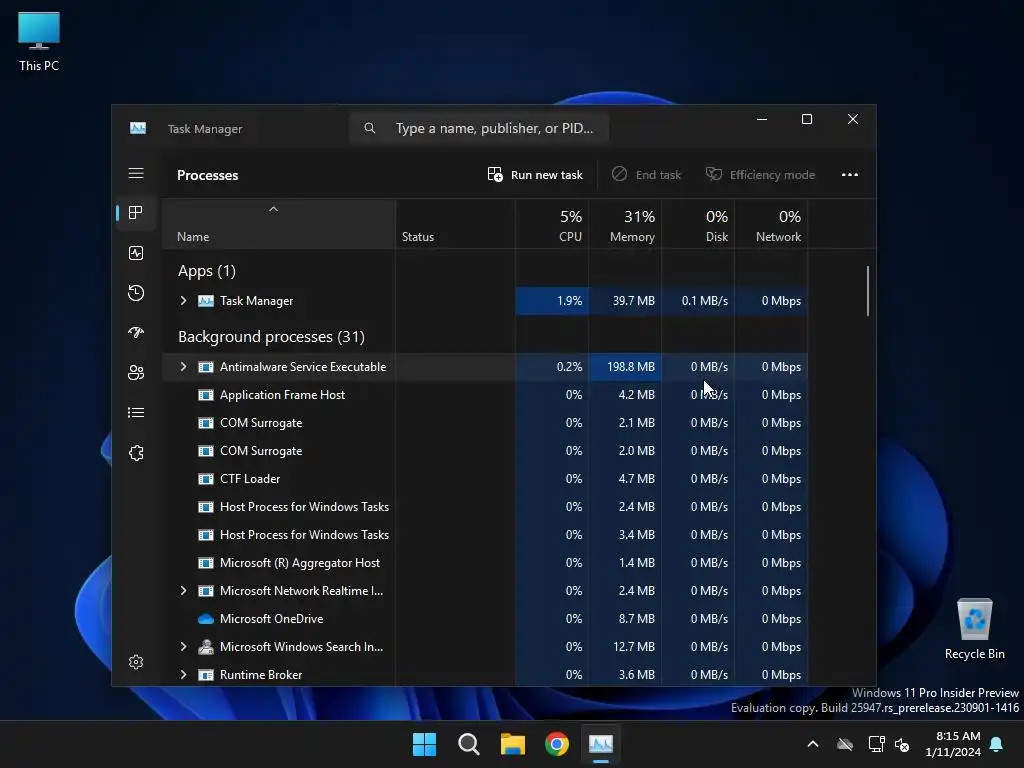Open the Services page icon

point(136,453)
